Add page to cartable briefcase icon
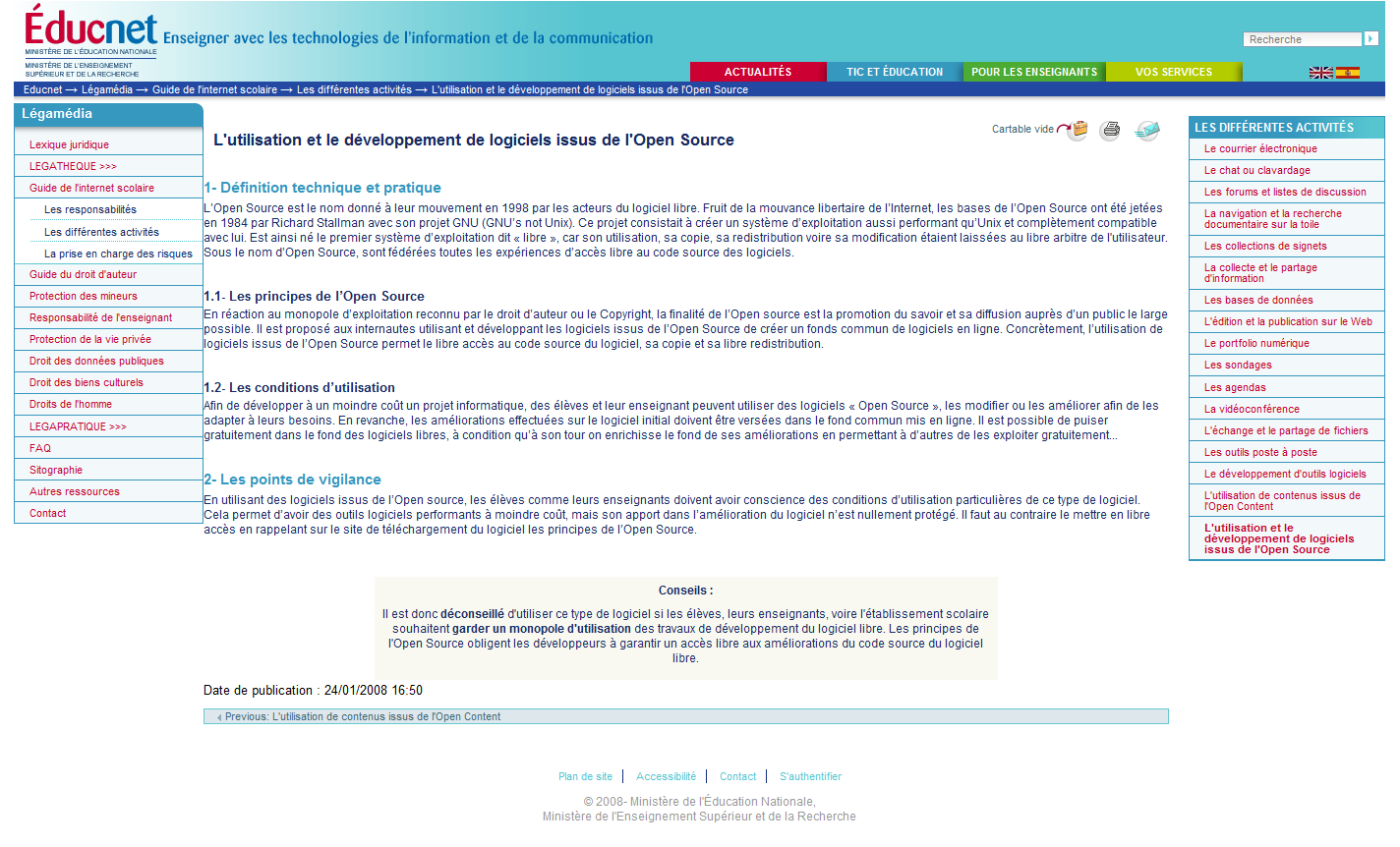The width and height of the screenshot is (1400, 847). pyautogui.click(x=1079, y=130)
